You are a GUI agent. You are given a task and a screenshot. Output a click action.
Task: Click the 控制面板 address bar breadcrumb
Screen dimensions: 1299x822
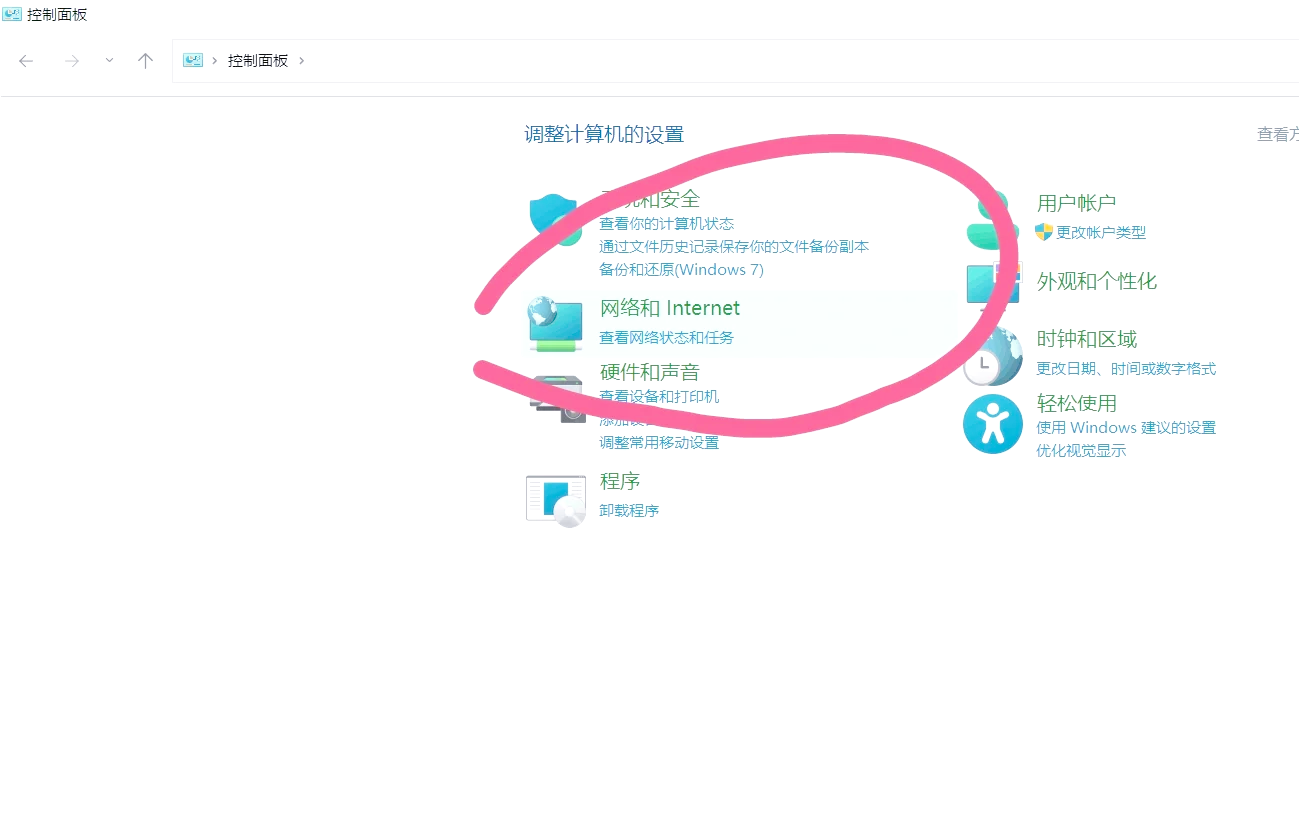pyautogui.click(x=257, y=61)
